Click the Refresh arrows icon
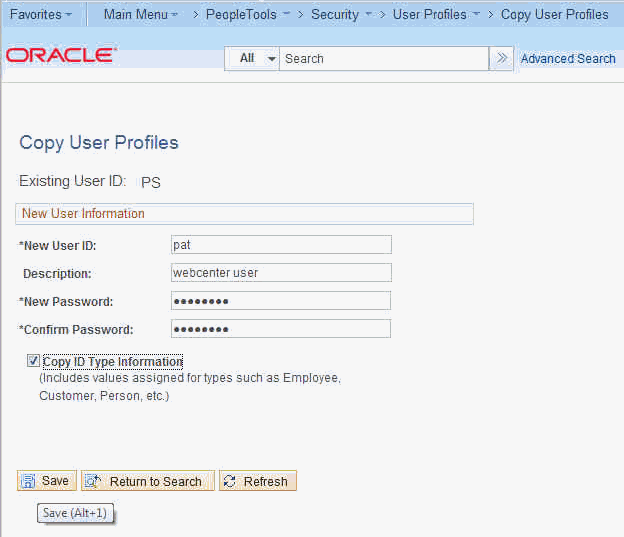The height and width of the screenshot is (537, 624). pyautogui.click(x=231, y=481)
